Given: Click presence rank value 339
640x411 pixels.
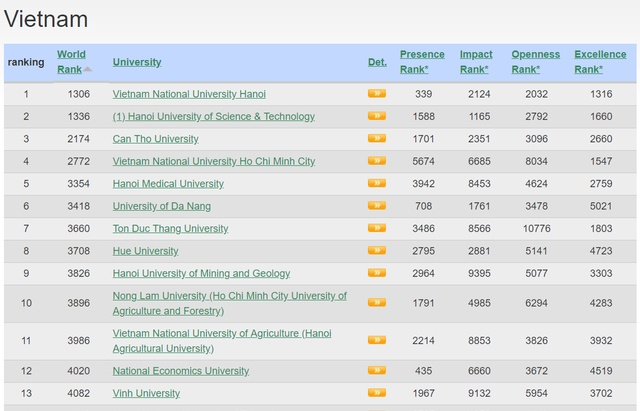Looking at the screenshot, I should [423, 94].
